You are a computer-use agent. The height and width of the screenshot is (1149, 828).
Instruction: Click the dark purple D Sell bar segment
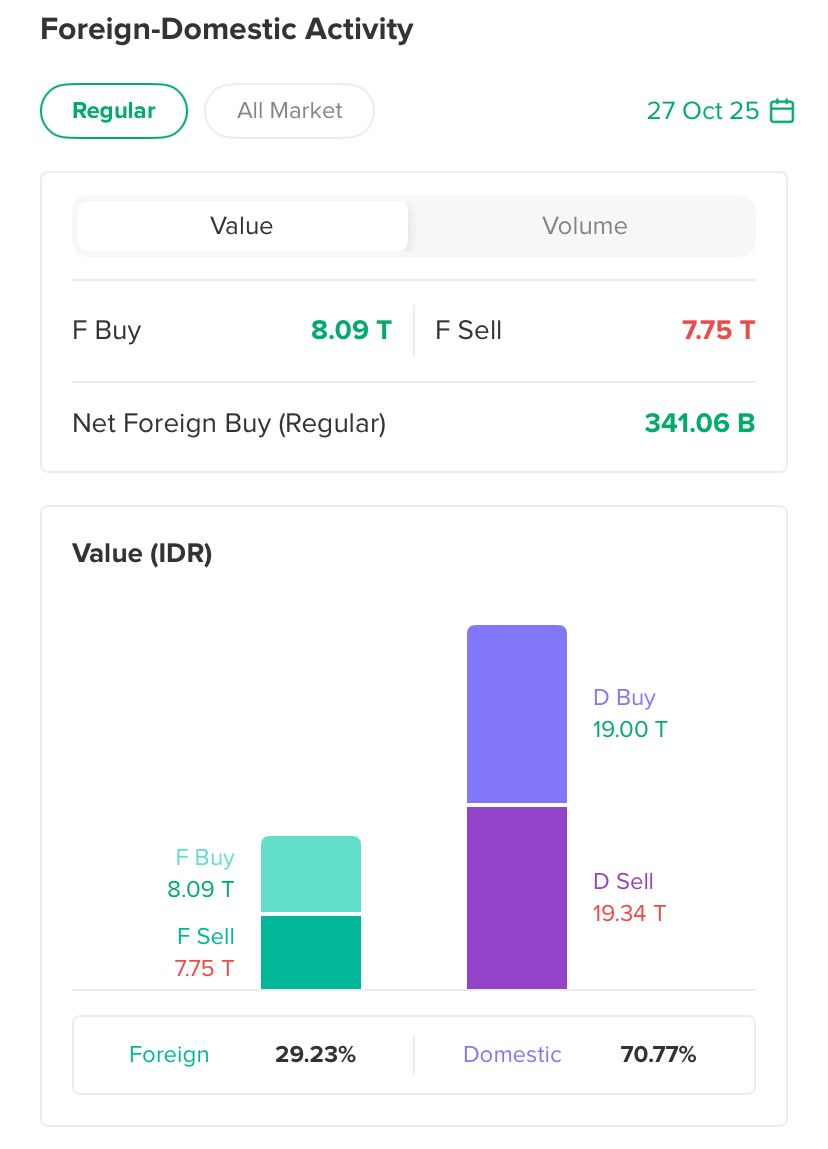[x=517, y=897]
